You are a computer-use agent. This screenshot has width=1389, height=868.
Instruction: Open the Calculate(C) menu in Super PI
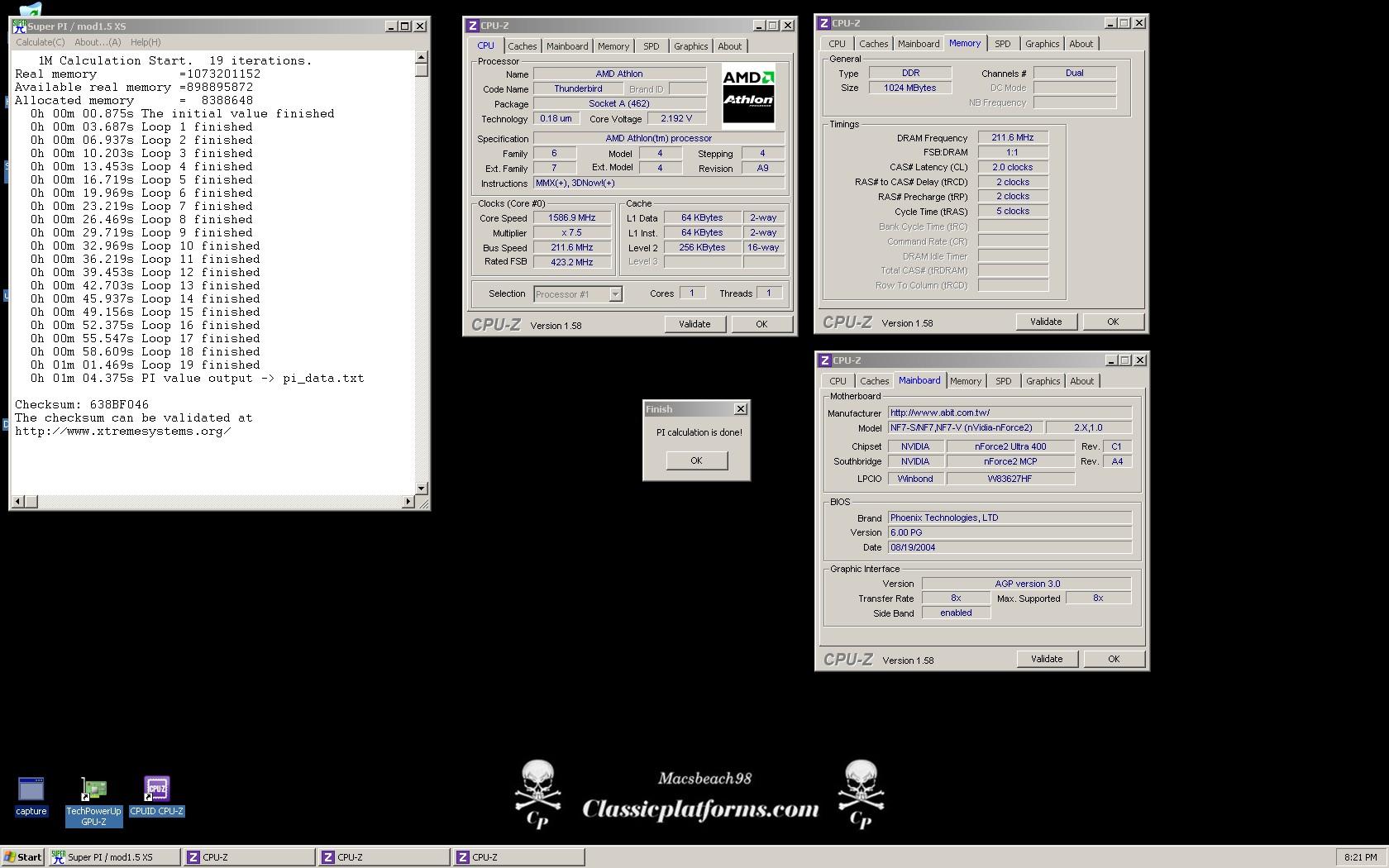(40, 42)
